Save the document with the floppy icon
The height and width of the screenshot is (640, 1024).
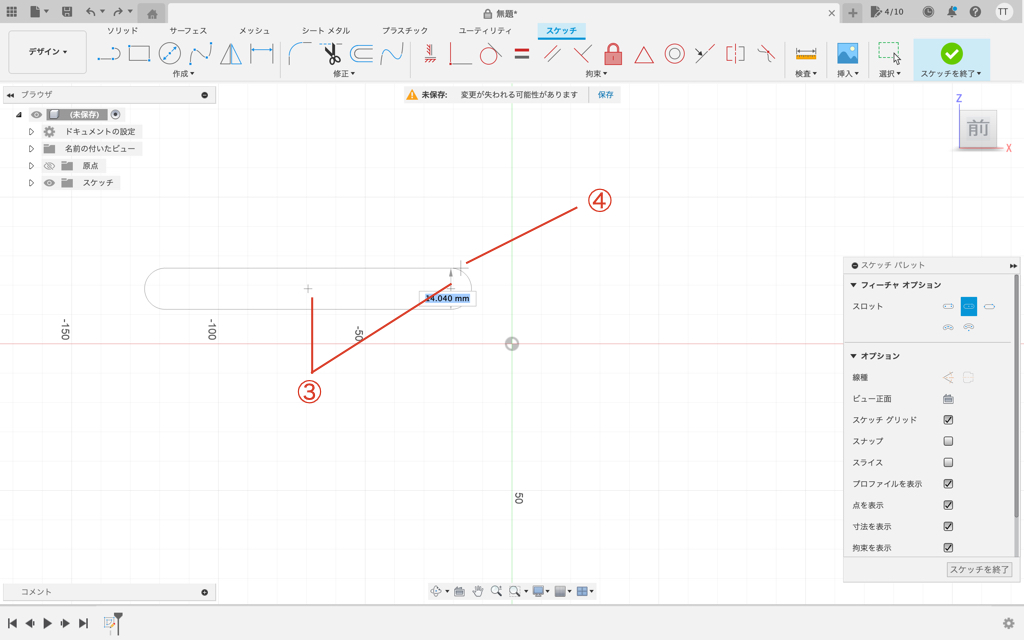click(67, 12)
